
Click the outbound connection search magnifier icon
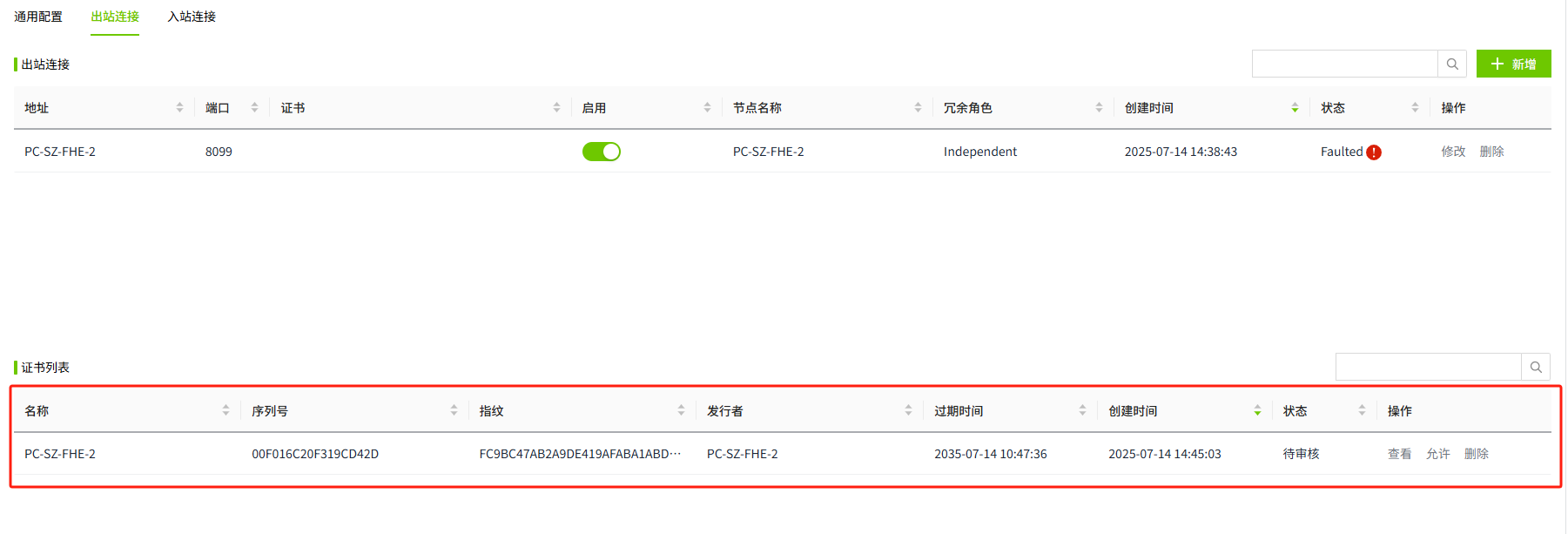click(1452, 64)
